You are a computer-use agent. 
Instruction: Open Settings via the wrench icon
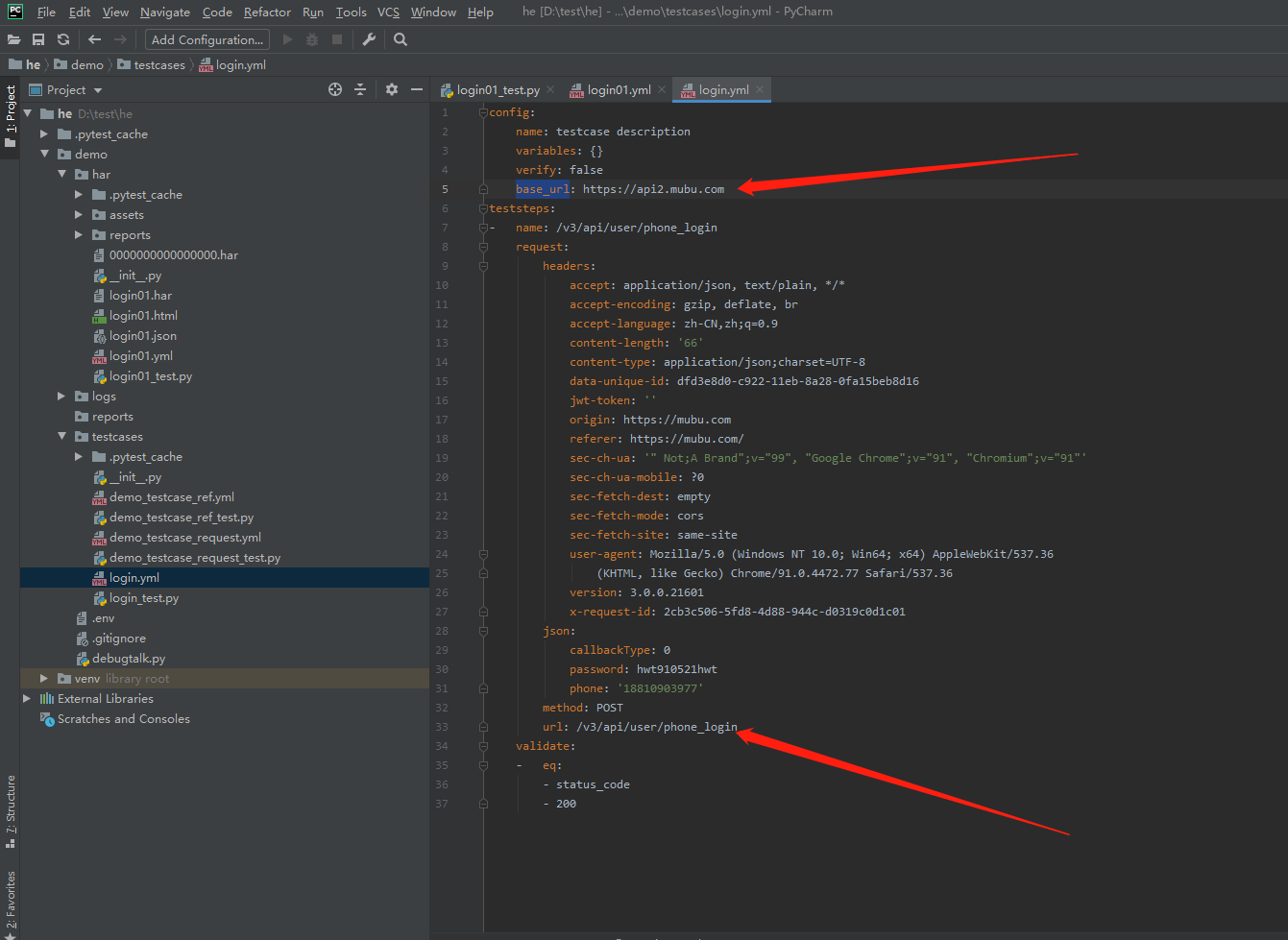click(x=369, y=39)
